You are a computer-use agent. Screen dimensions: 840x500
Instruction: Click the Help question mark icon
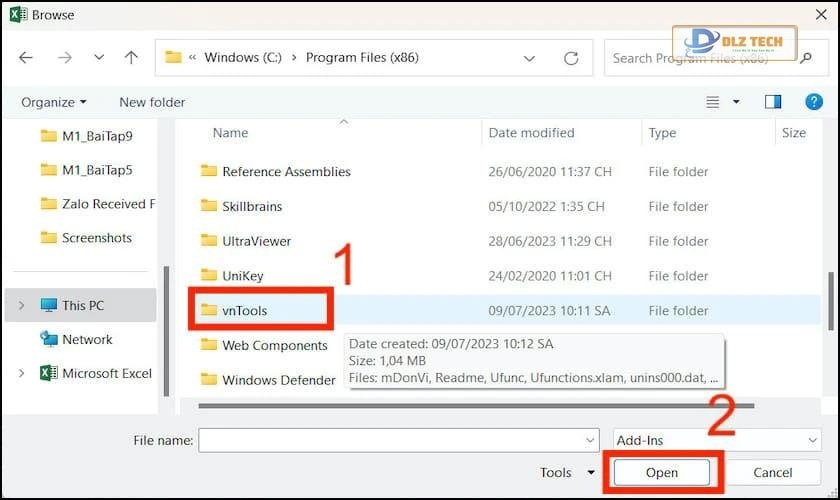pyautogui.click(x=814, y=102)
